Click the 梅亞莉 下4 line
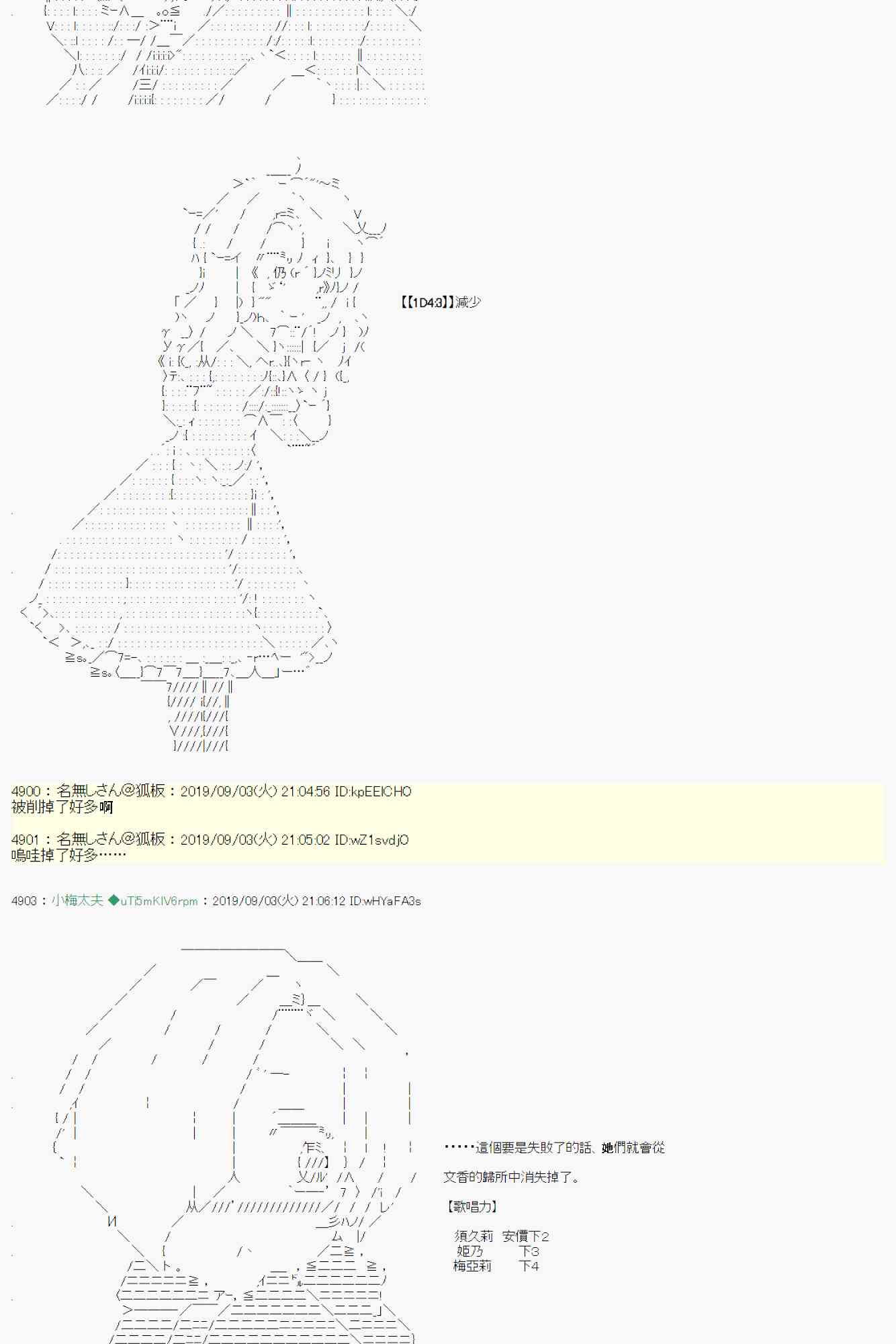The image size is (896, 1344). (x=496, y=1266)
